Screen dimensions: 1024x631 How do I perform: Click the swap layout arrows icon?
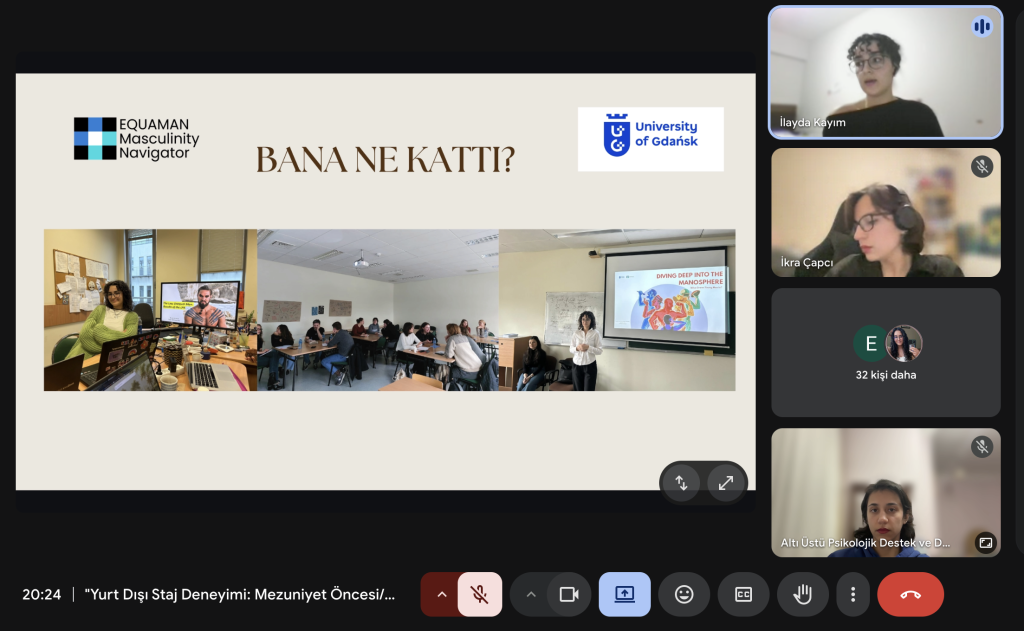click(682, 483)
